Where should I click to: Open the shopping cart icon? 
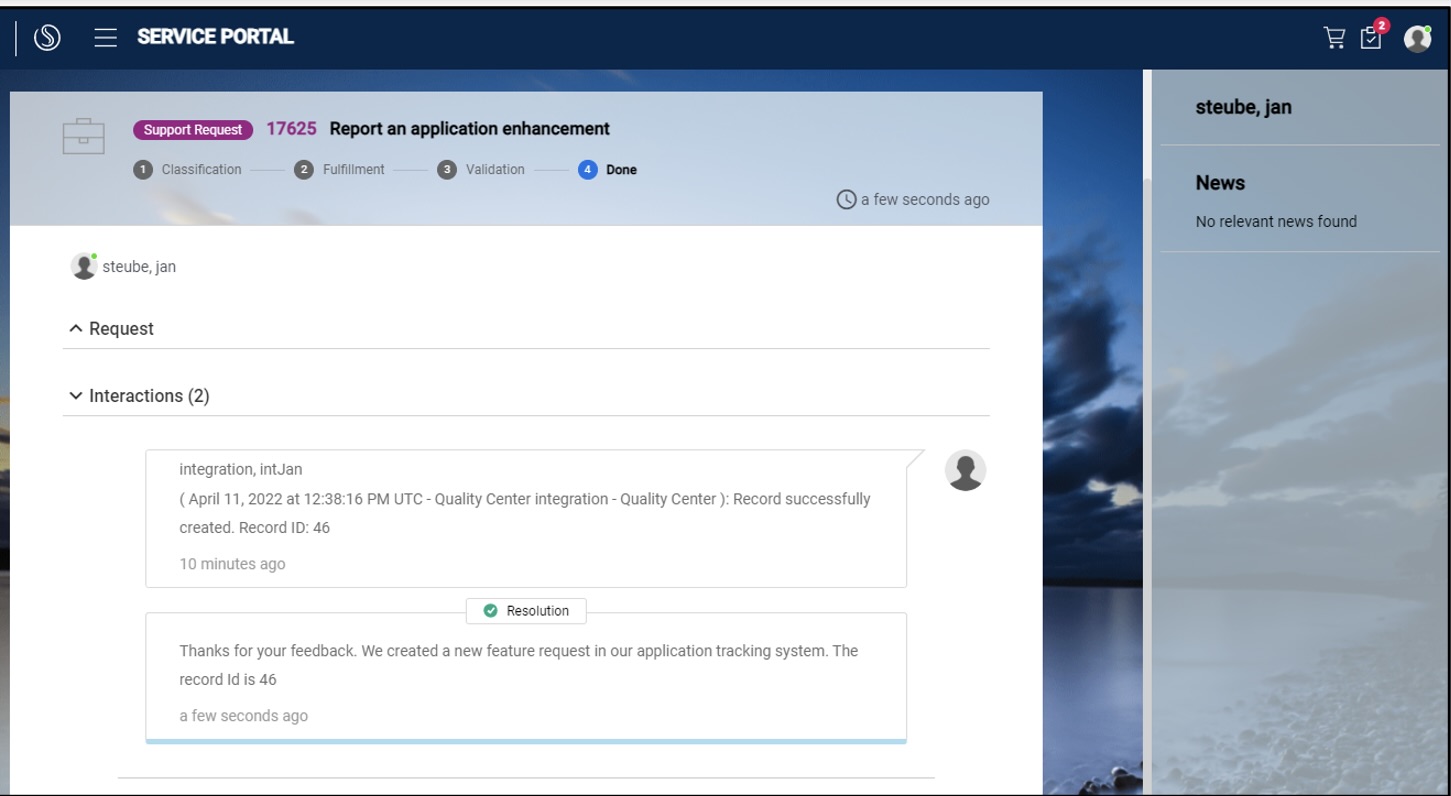tap(1335, 37)
